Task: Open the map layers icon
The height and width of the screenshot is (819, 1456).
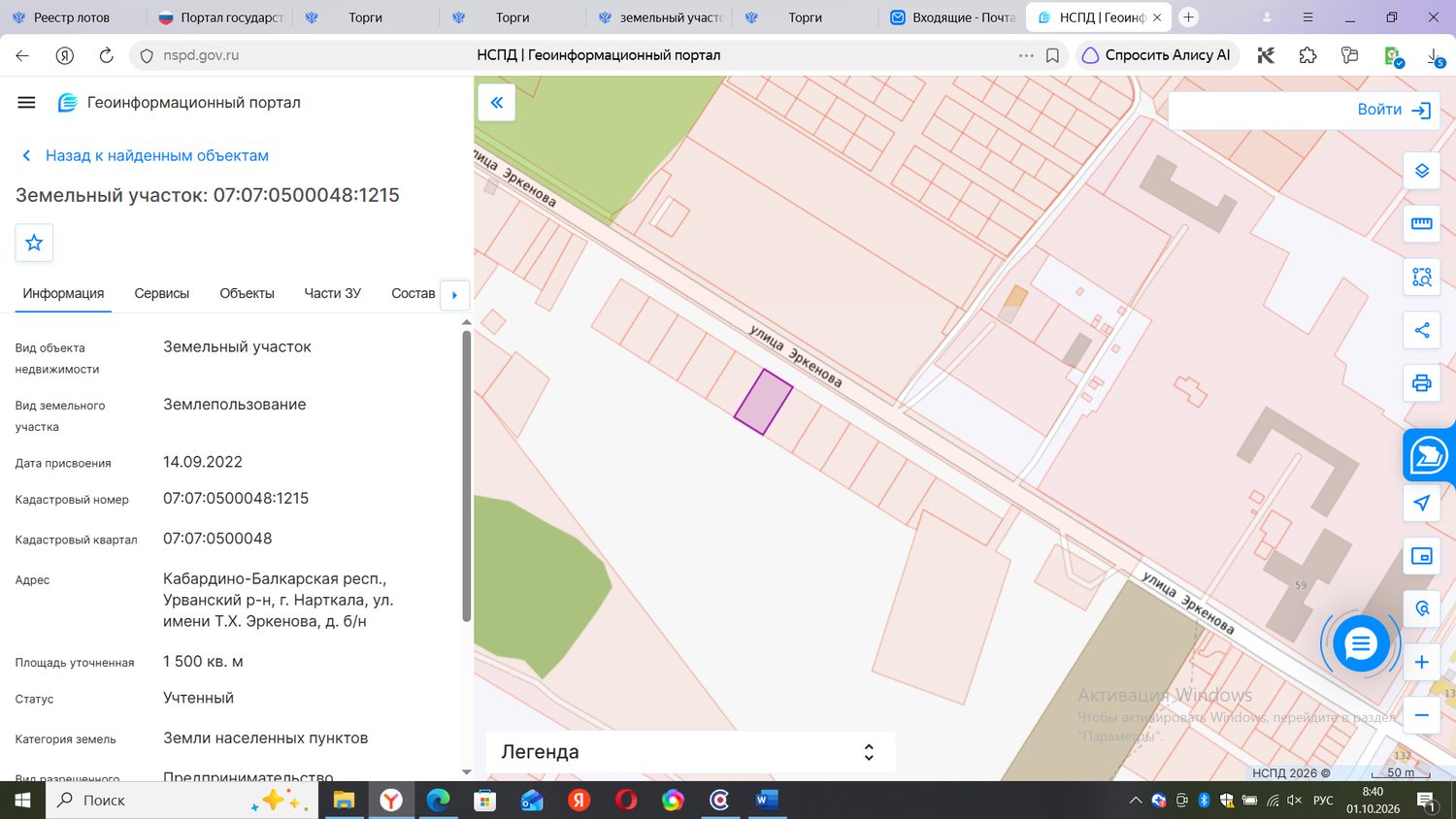Action: pyautogui.click(x=1421, y=171)
